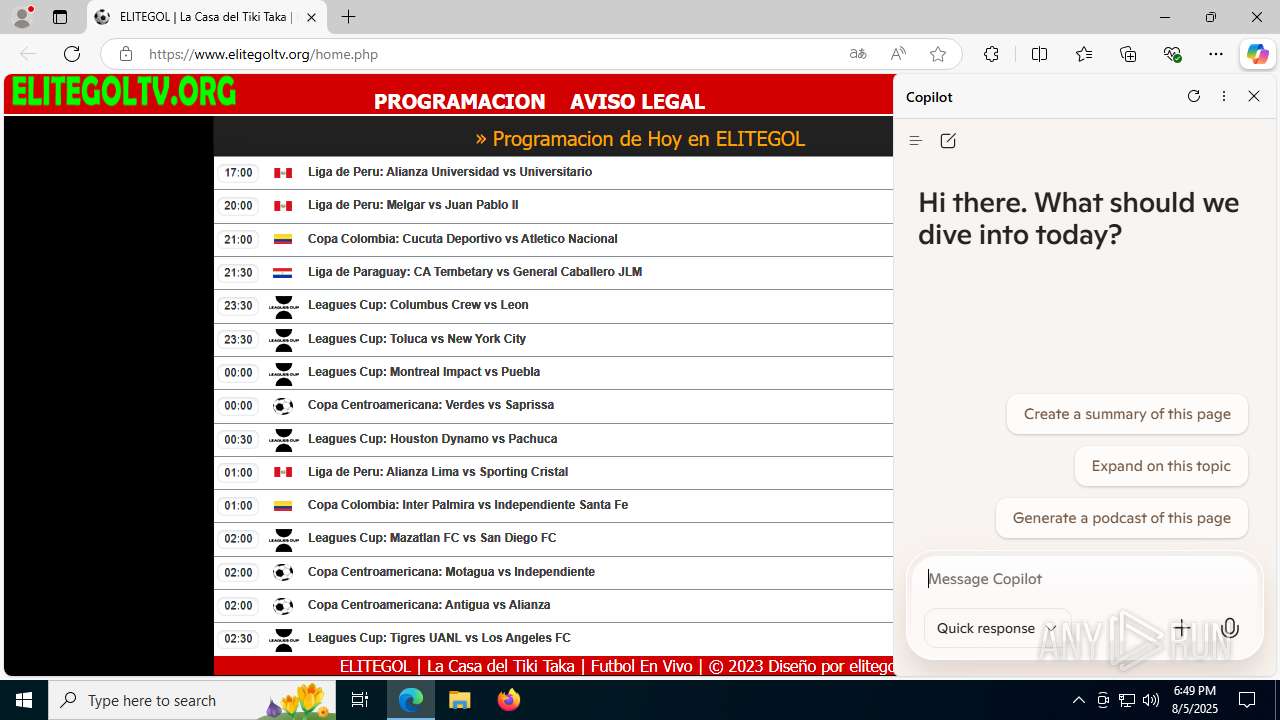Viewport: 1280px width, 720px height.
Task: Open a new browser tab
Action: pos(348,17)
